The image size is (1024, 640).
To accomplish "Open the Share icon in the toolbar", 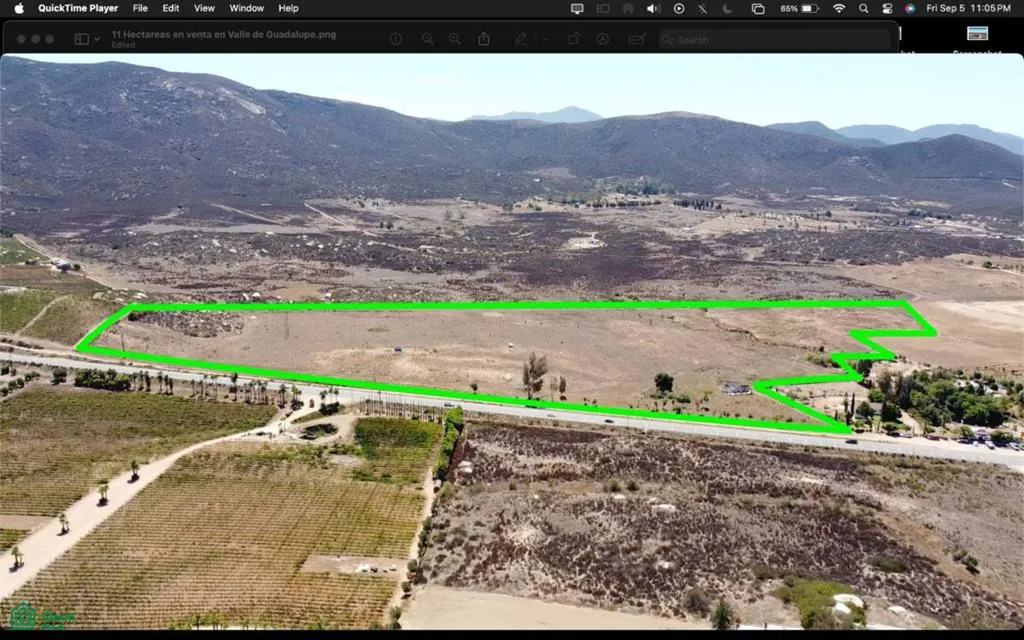I will (484, 39).
